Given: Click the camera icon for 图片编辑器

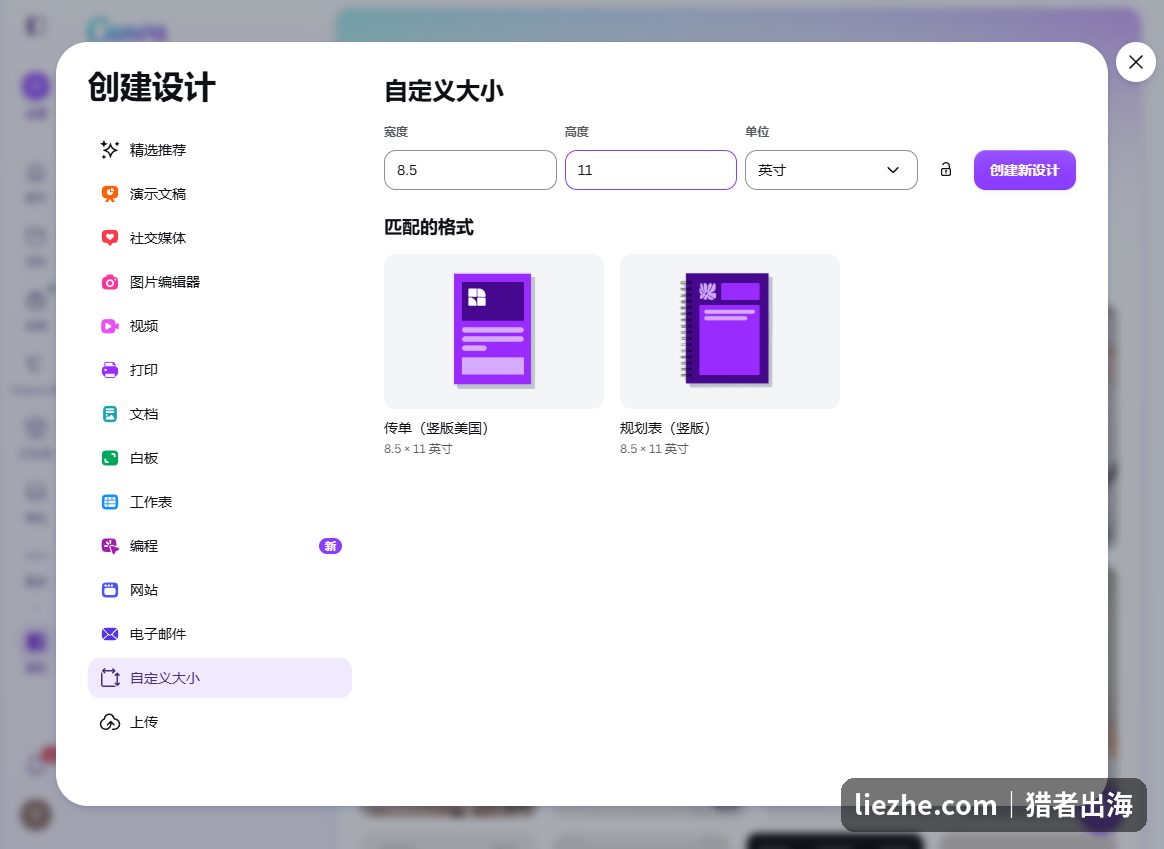Looking at the screenshot, I should [110, 282].
